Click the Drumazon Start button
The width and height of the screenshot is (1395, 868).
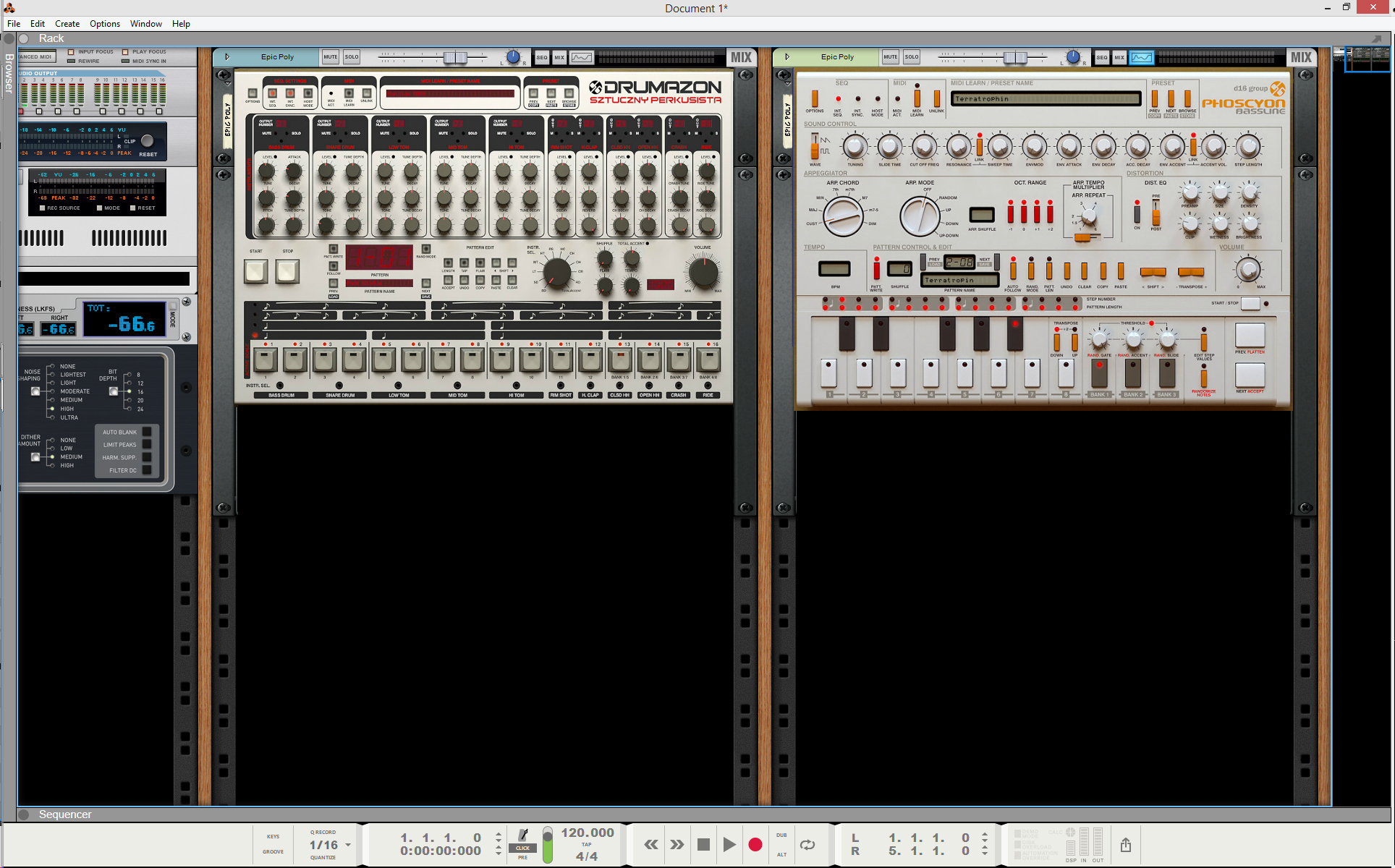tap(256, 271)
